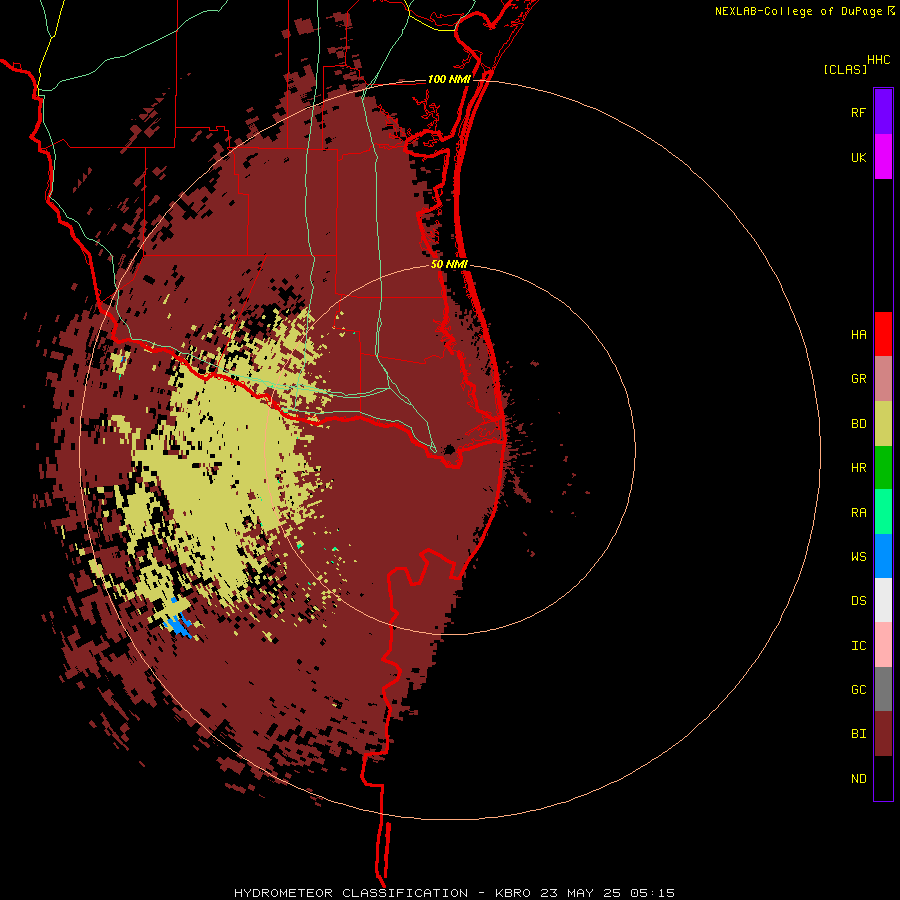Viewport: 900px width, 900px height.
Task: Click the HA red legend swatch
Action: [883, 334]
